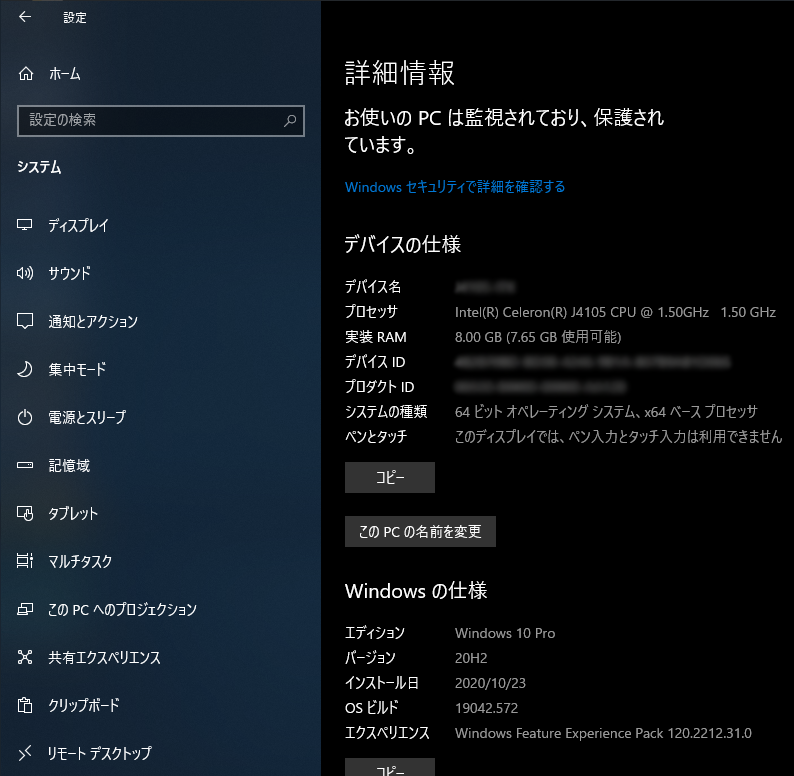This screenshot has height=776, width=794.
Task: Click the この PC へのプロジェクション icon
Action: 25,609
